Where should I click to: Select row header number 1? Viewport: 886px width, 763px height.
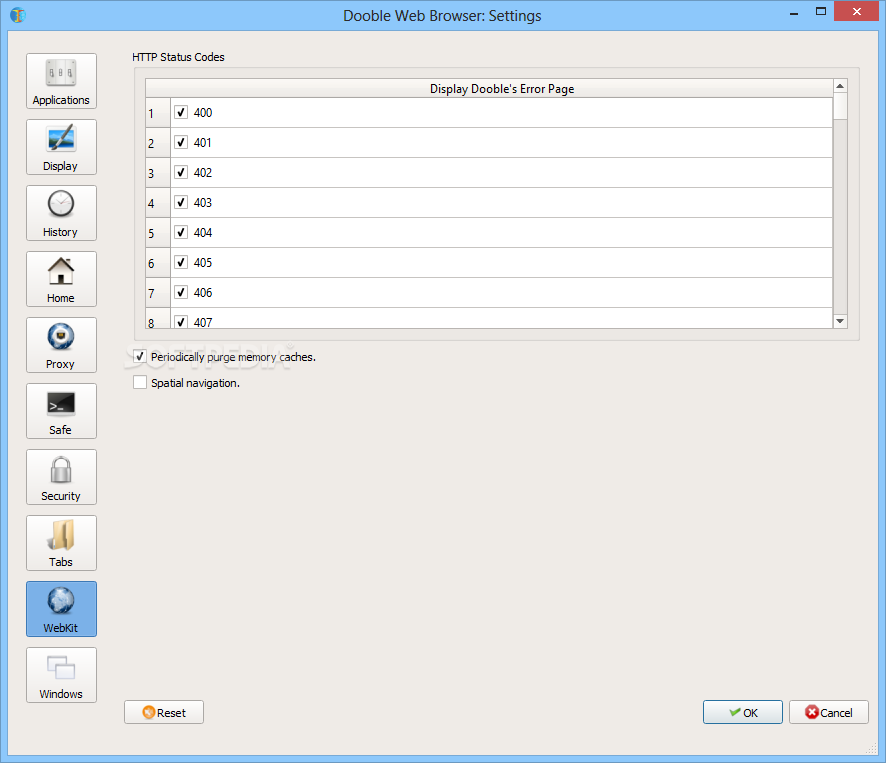pyautogui.click(x=158, y=113)
